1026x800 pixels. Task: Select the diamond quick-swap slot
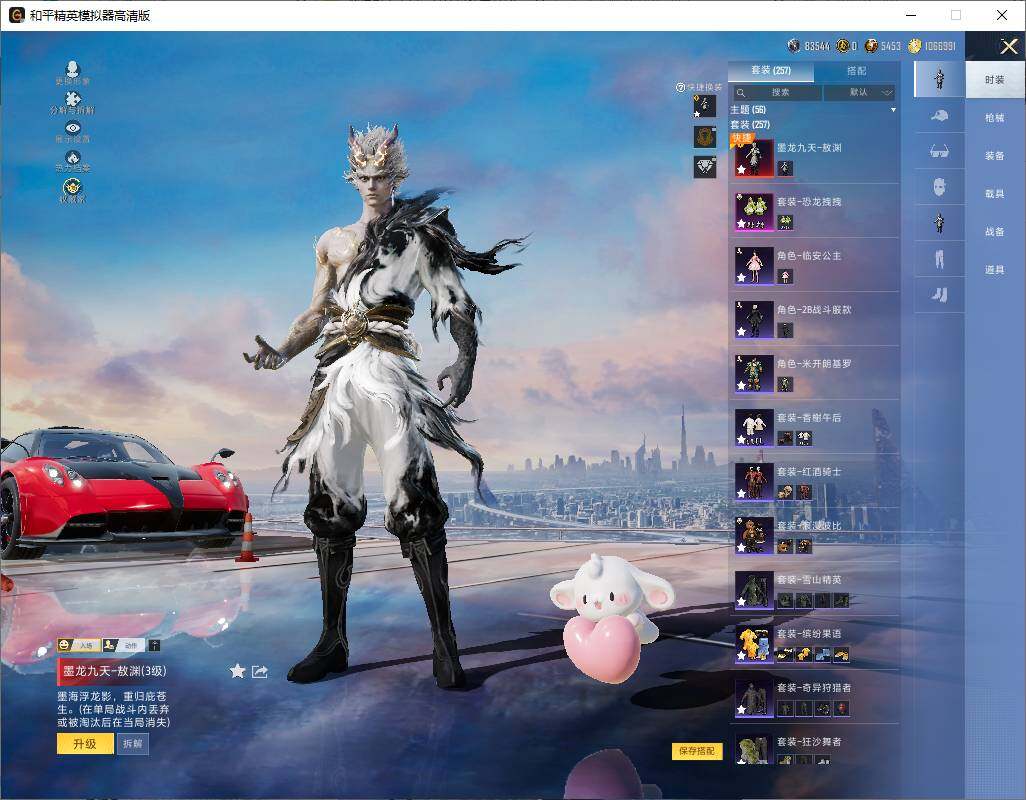(x=705, y=167)
